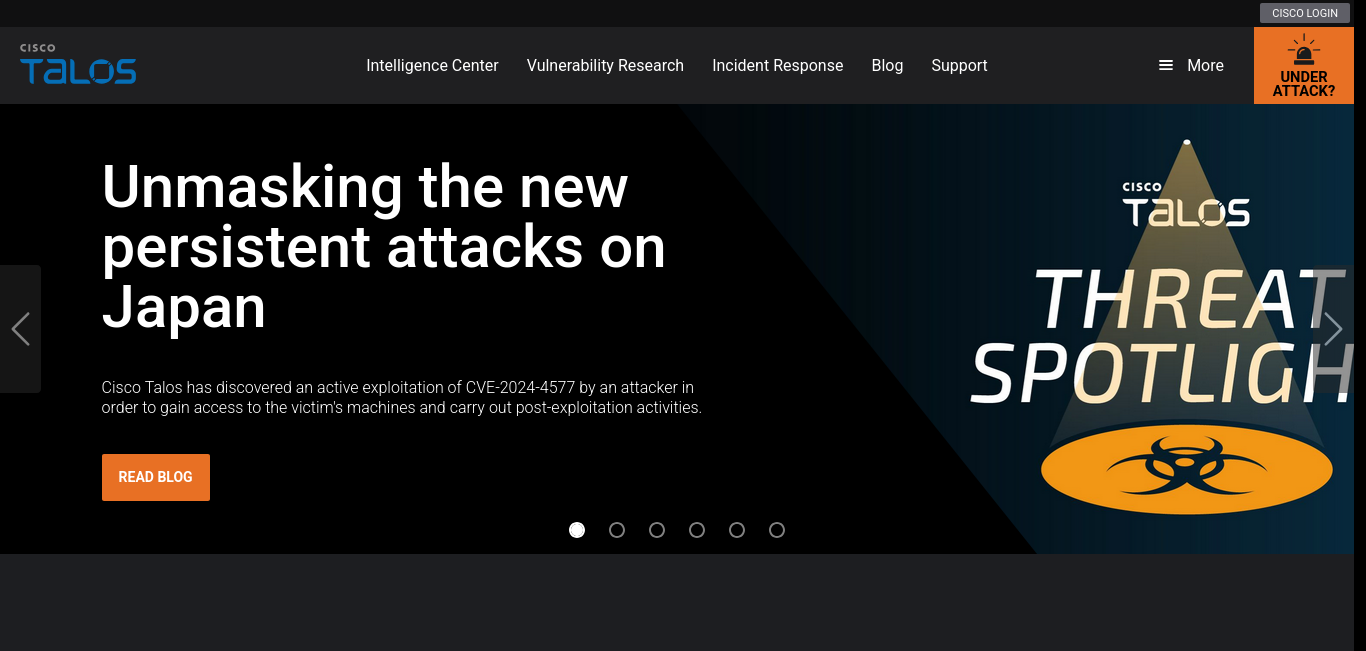Screen dimensions: 1366x651
Task: Click the CVE-2024-4577 description paragraph
Action: (x=402, y=397)
